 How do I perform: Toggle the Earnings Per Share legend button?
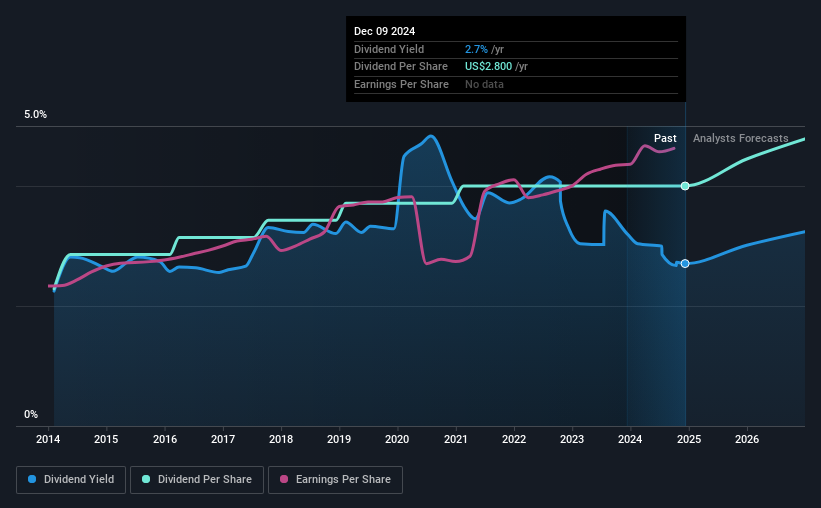coord(335,480)
